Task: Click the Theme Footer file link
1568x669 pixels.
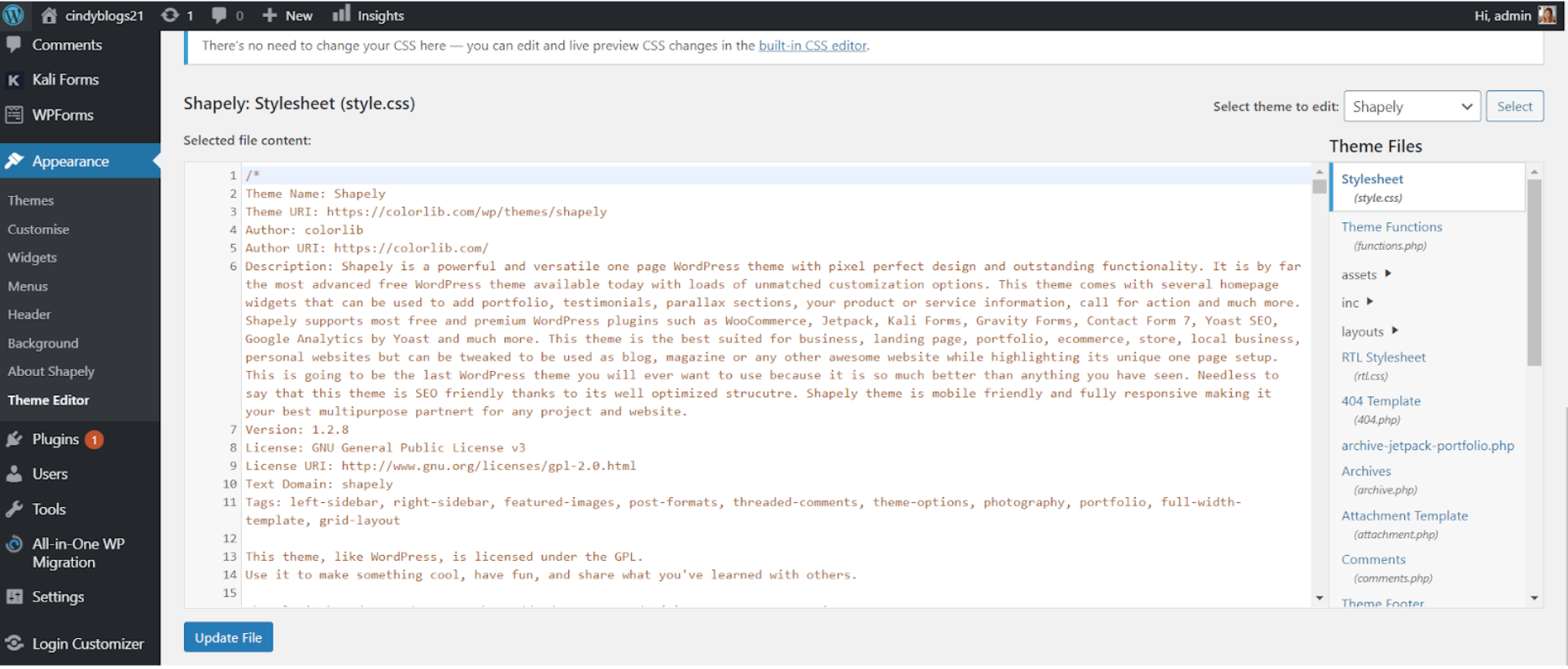Action: click(1382, 603)
